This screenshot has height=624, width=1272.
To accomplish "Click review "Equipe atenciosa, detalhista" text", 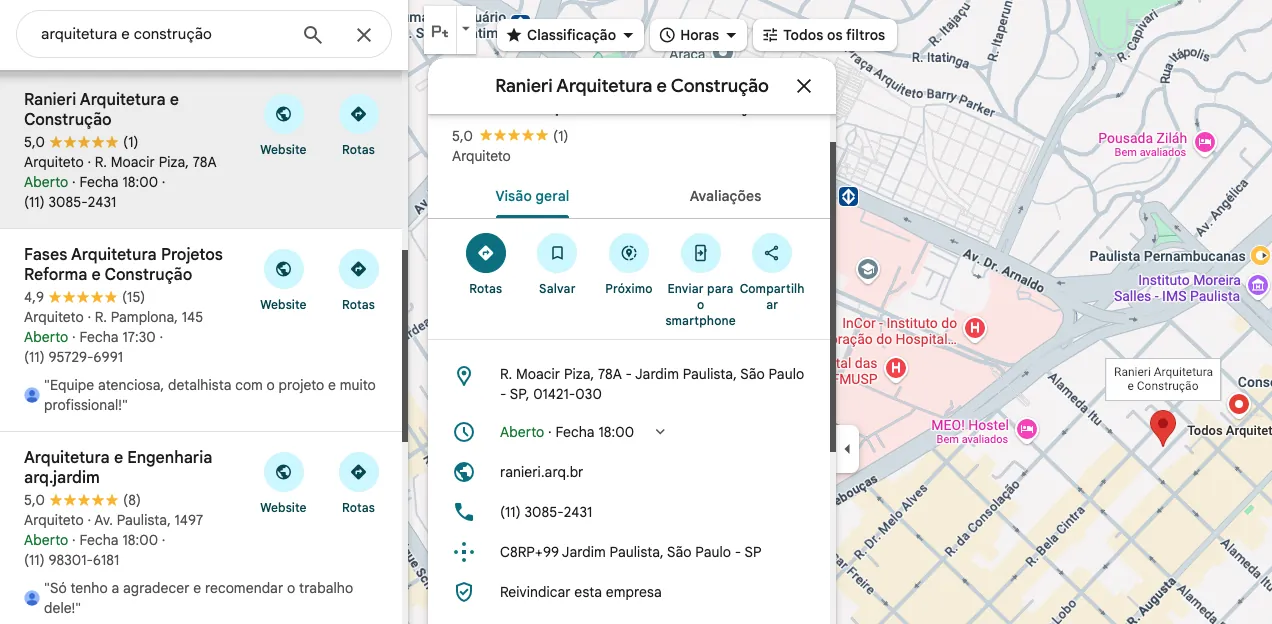I will 210,395.
